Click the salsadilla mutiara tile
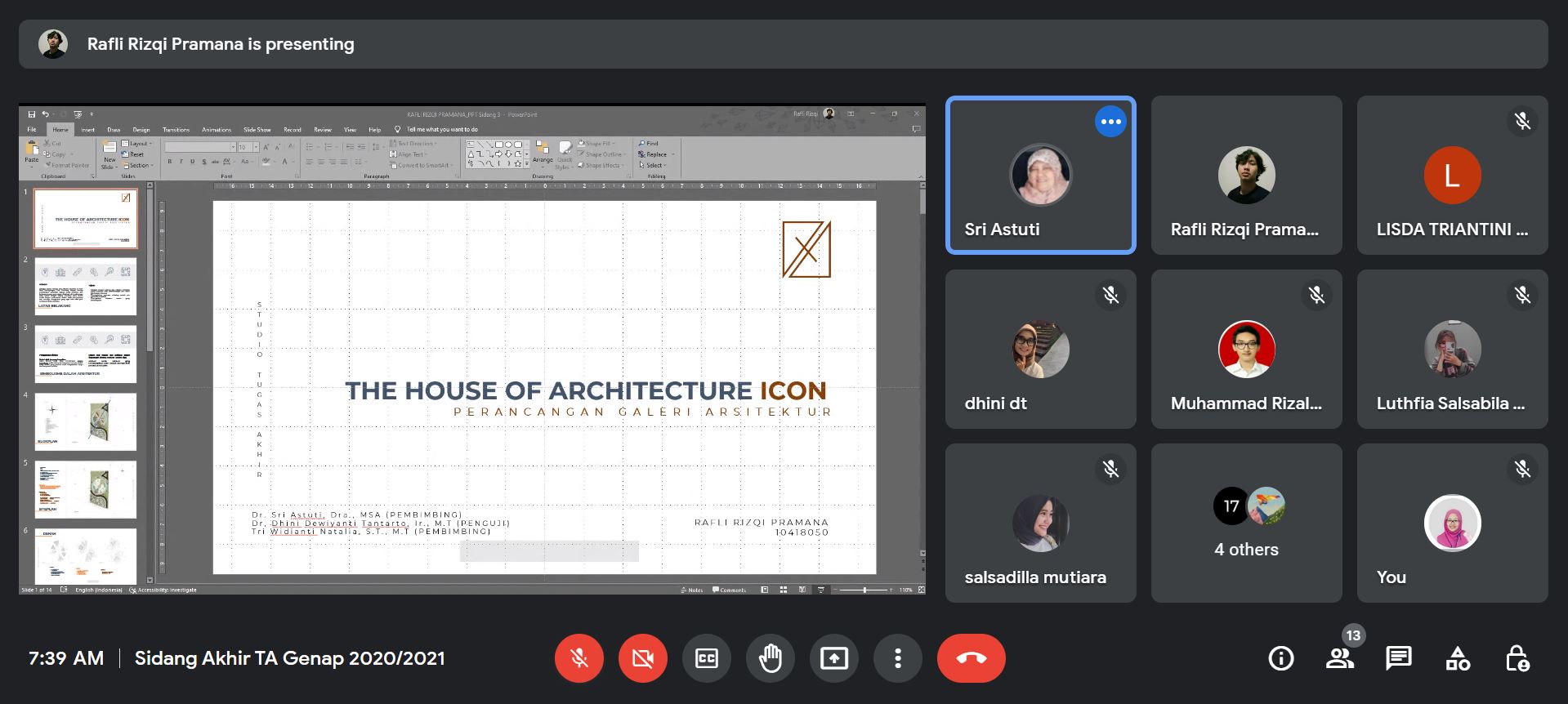This screenshot has width=1568, height=704. [1040, 523]
